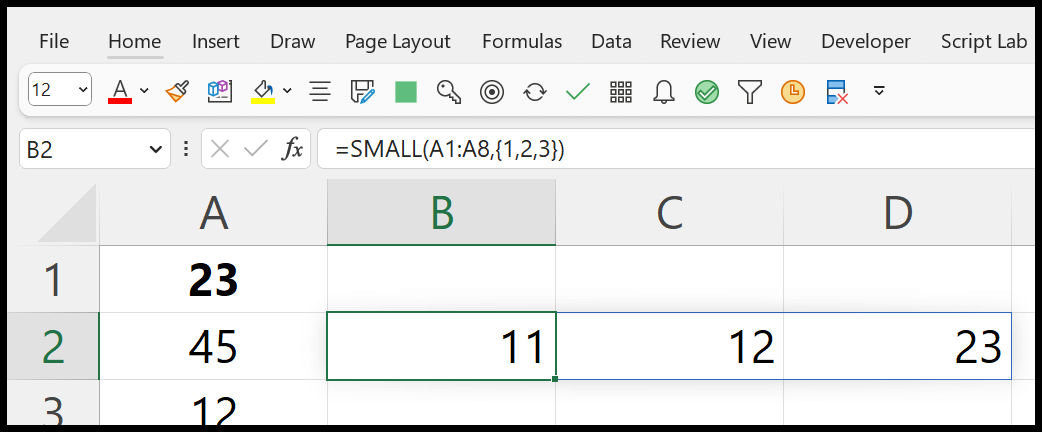Expand fill color dropdown arrow

point(287,90)
